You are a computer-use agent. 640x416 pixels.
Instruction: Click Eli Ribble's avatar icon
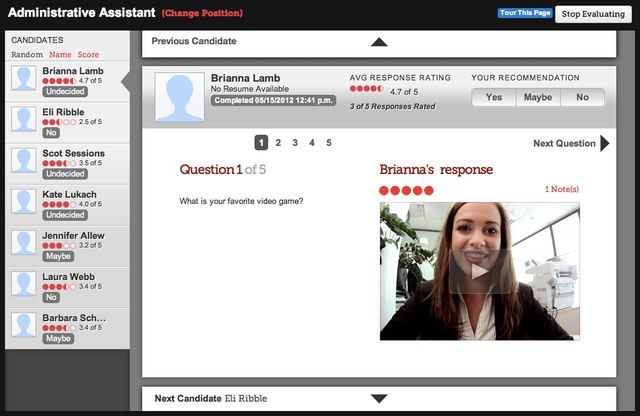click(x=25, y=121)
